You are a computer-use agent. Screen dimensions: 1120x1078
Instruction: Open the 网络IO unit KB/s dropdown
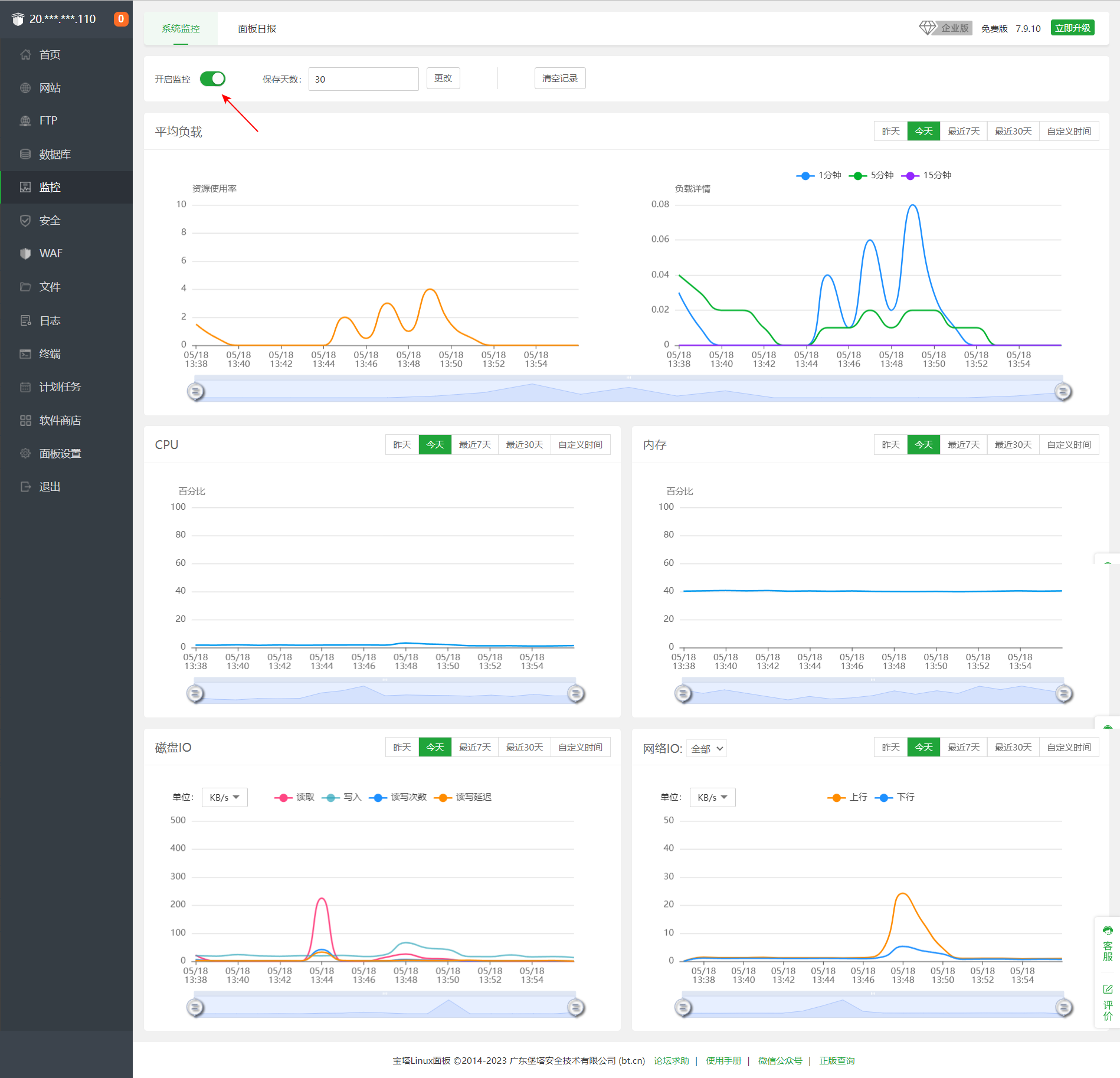[x=712, y=797]
